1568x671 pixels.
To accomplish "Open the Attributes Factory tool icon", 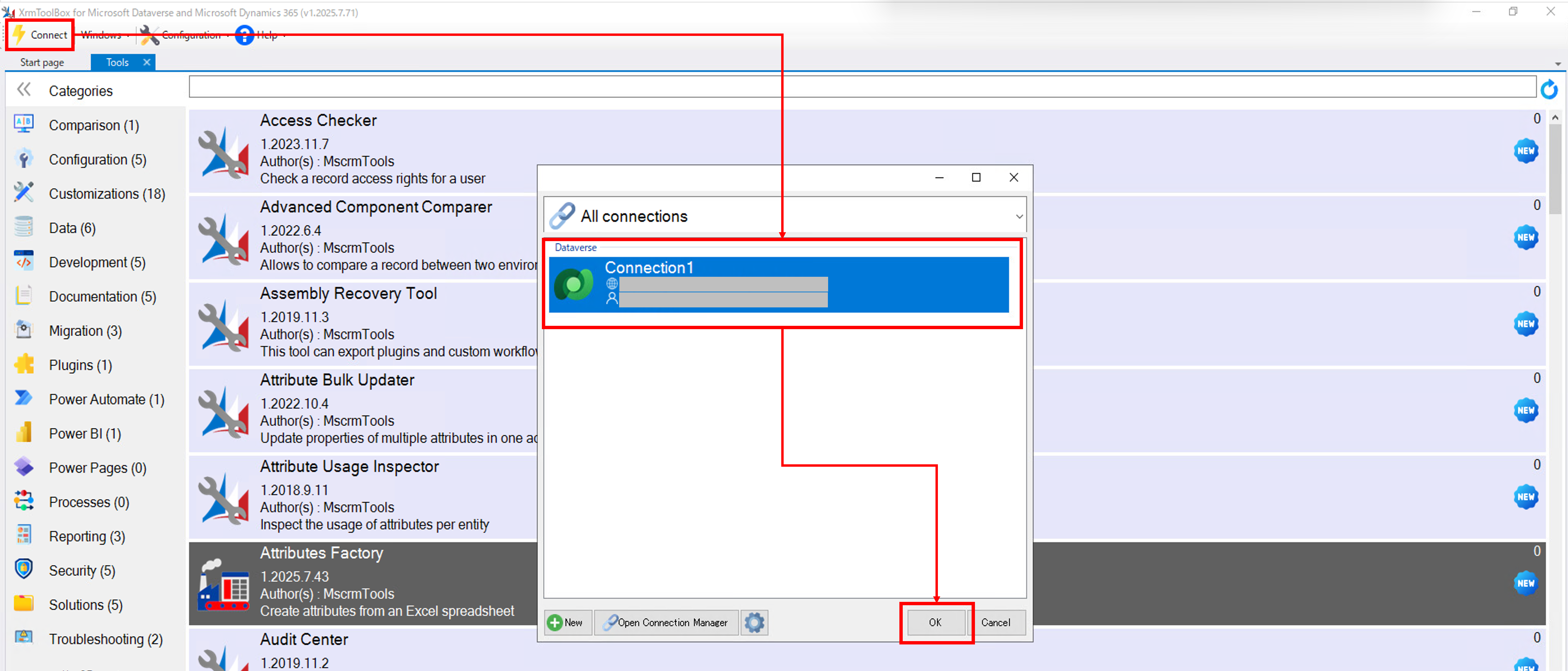I will (223, 585).
